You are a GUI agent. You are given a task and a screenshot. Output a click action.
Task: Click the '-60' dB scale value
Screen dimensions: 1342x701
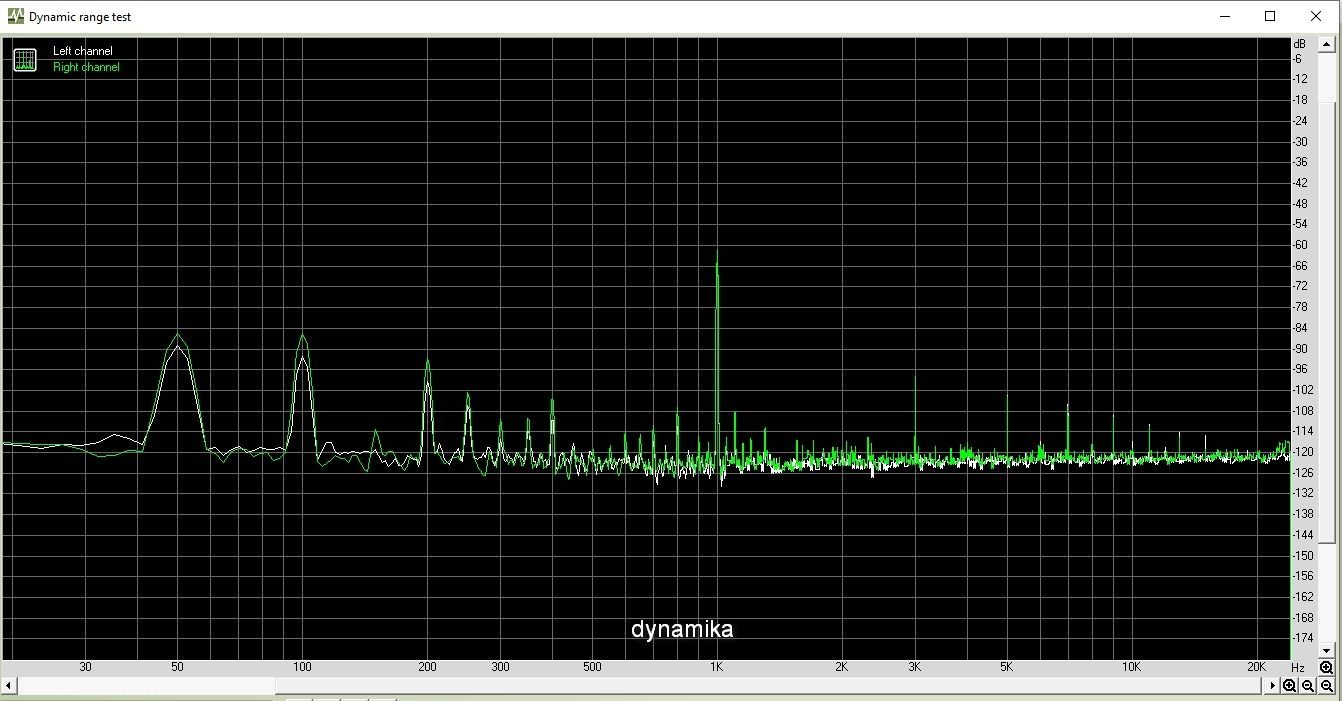pyautogui.click(x=1301, y=245)
